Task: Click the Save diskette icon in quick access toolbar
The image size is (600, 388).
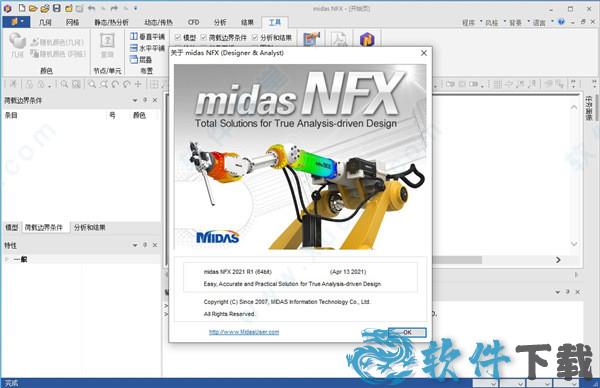Action: pyautogui.click(x=56, y=8)
